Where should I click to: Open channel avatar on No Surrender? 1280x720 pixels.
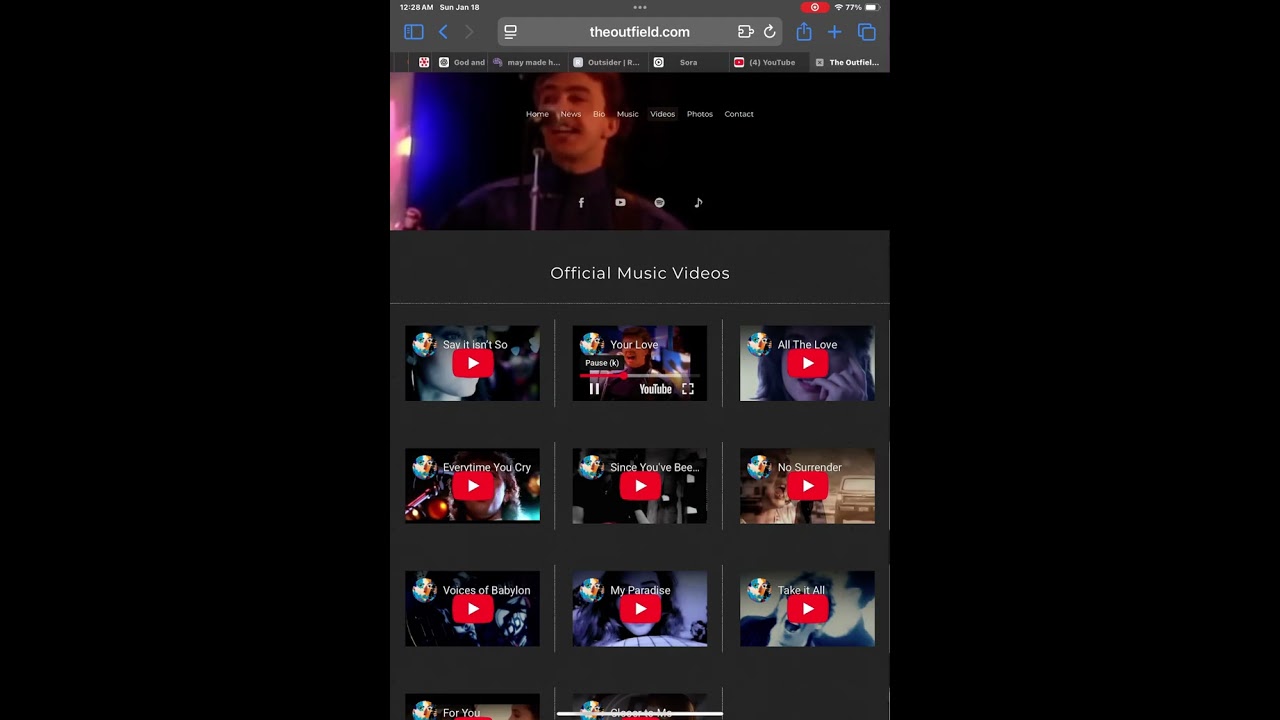pyautogui.click(x=759, y=467)
